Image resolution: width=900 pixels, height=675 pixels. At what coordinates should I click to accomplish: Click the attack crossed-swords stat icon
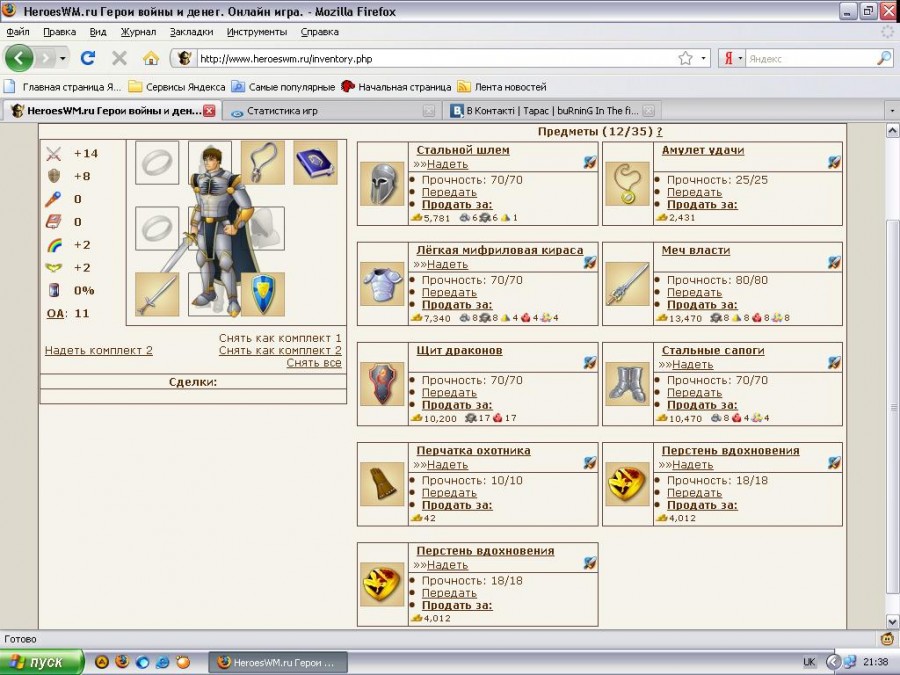(x=53, y=153)
